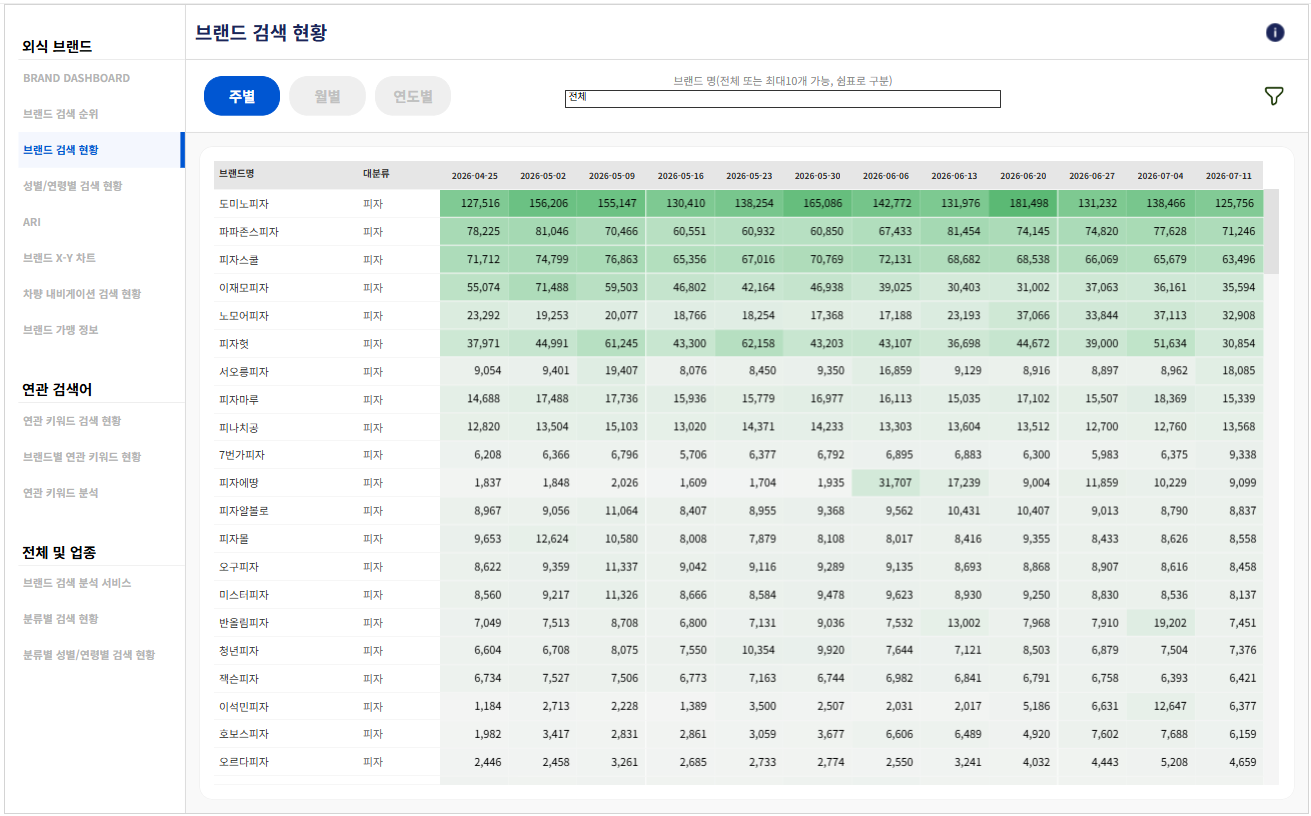The width and height of the screenshot is (1311, 816).
Task: Select the 도미노피자 brand row
Action: [x=739, y=204]
